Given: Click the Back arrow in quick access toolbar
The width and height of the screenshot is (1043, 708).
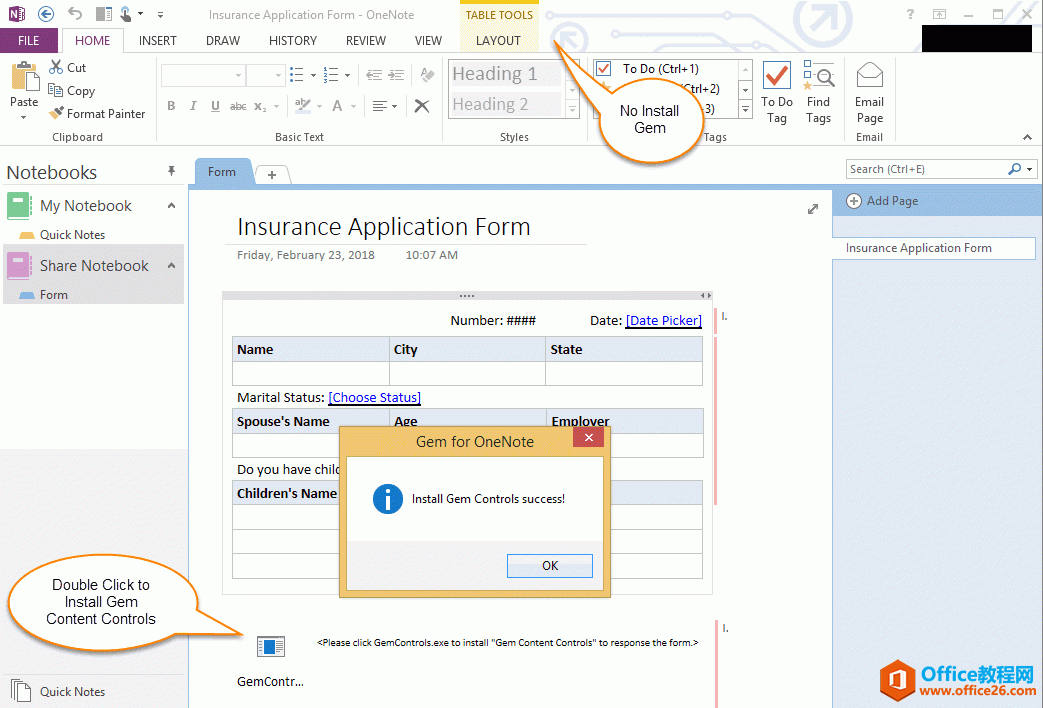Looking at the screenshot, I should 46,14.
